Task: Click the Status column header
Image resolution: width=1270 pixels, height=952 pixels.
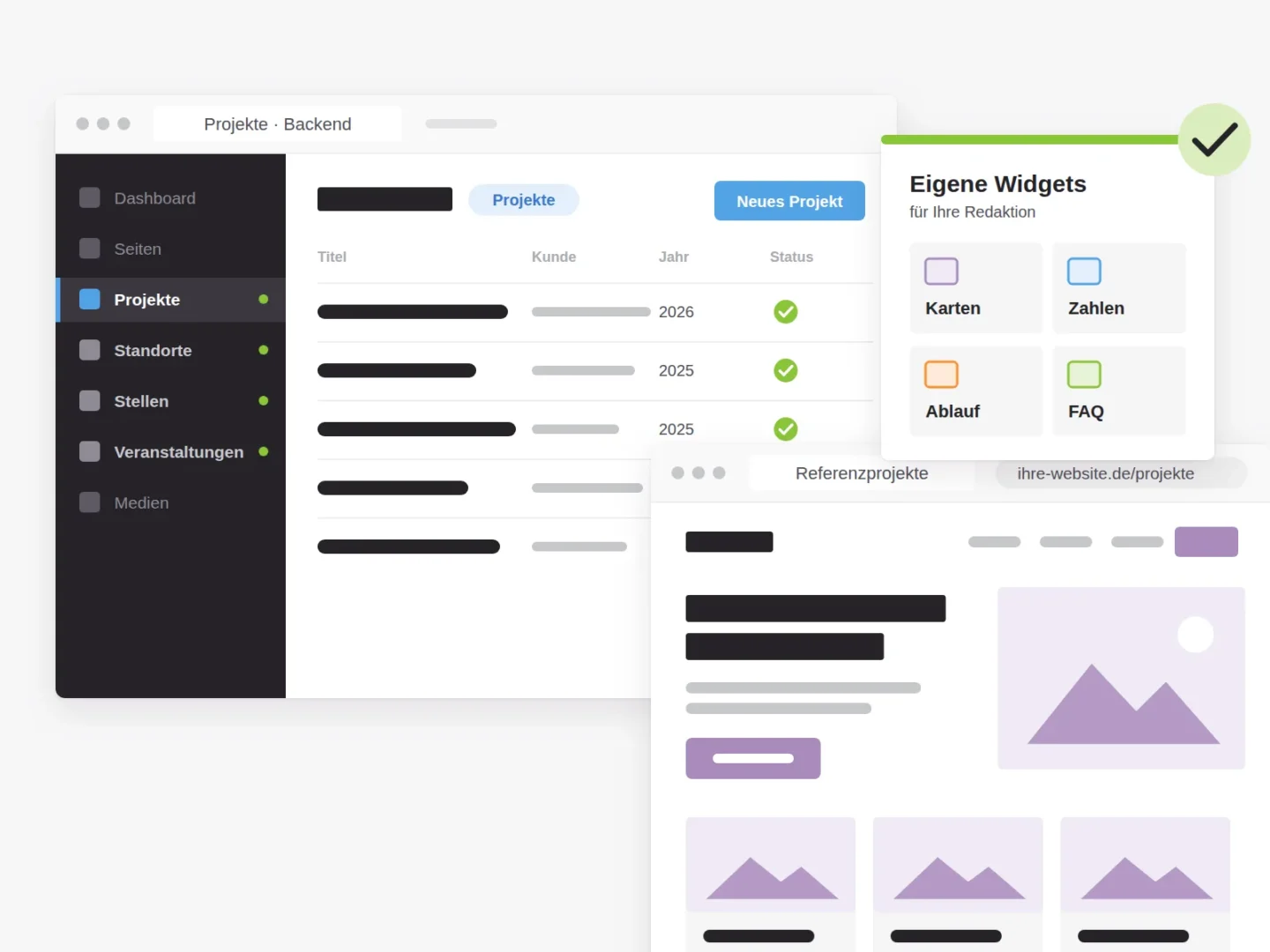Action: [791, 257]
